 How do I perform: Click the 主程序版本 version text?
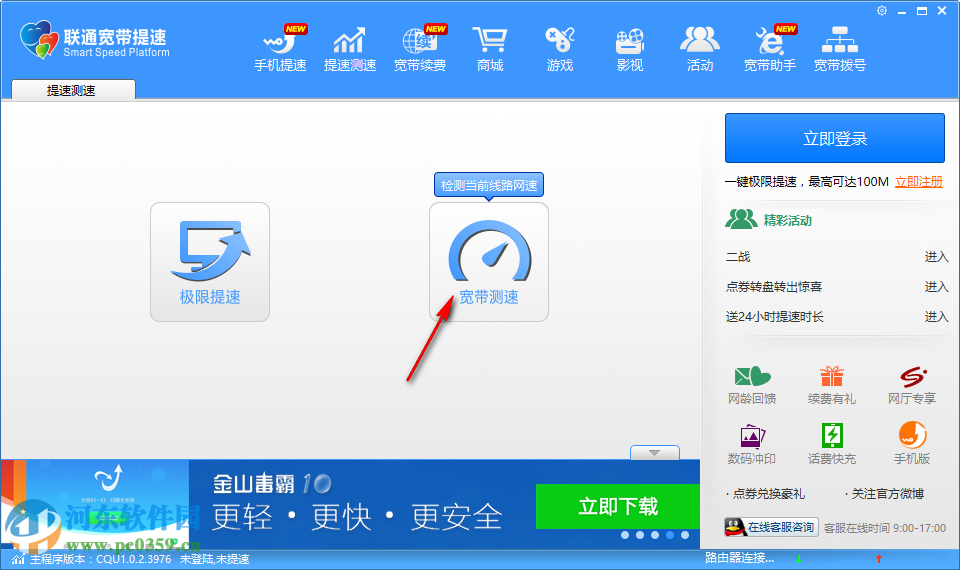[x=100, y=559]
